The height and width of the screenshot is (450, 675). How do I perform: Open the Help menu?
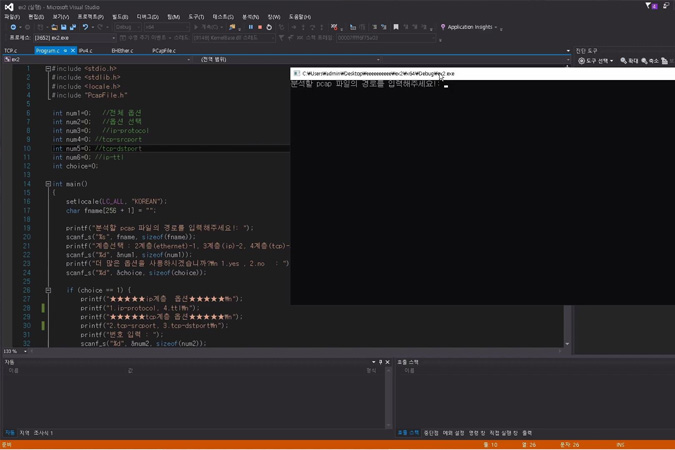pos(300,17)
